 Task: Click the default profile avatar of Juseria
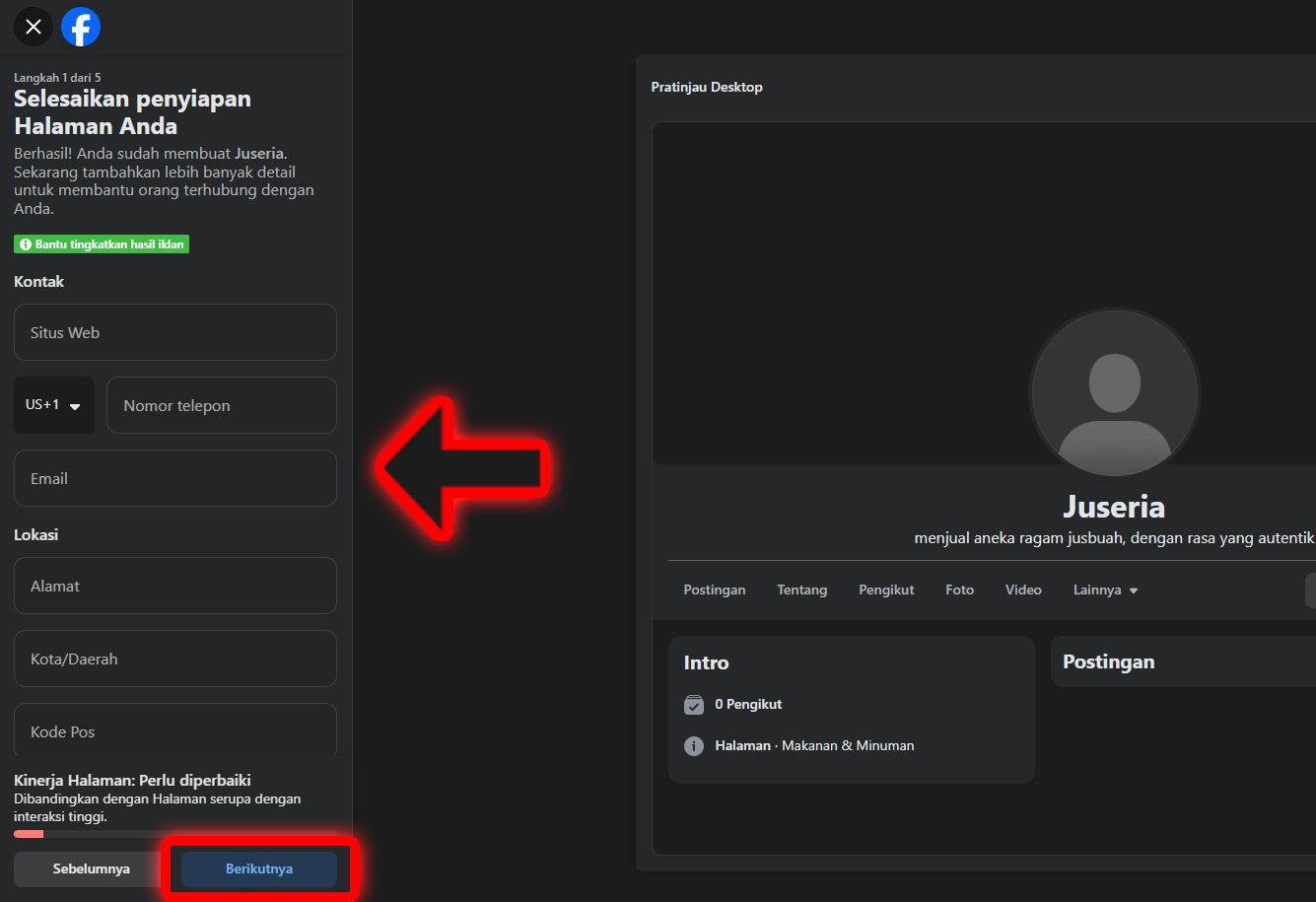click(1114, 393)
